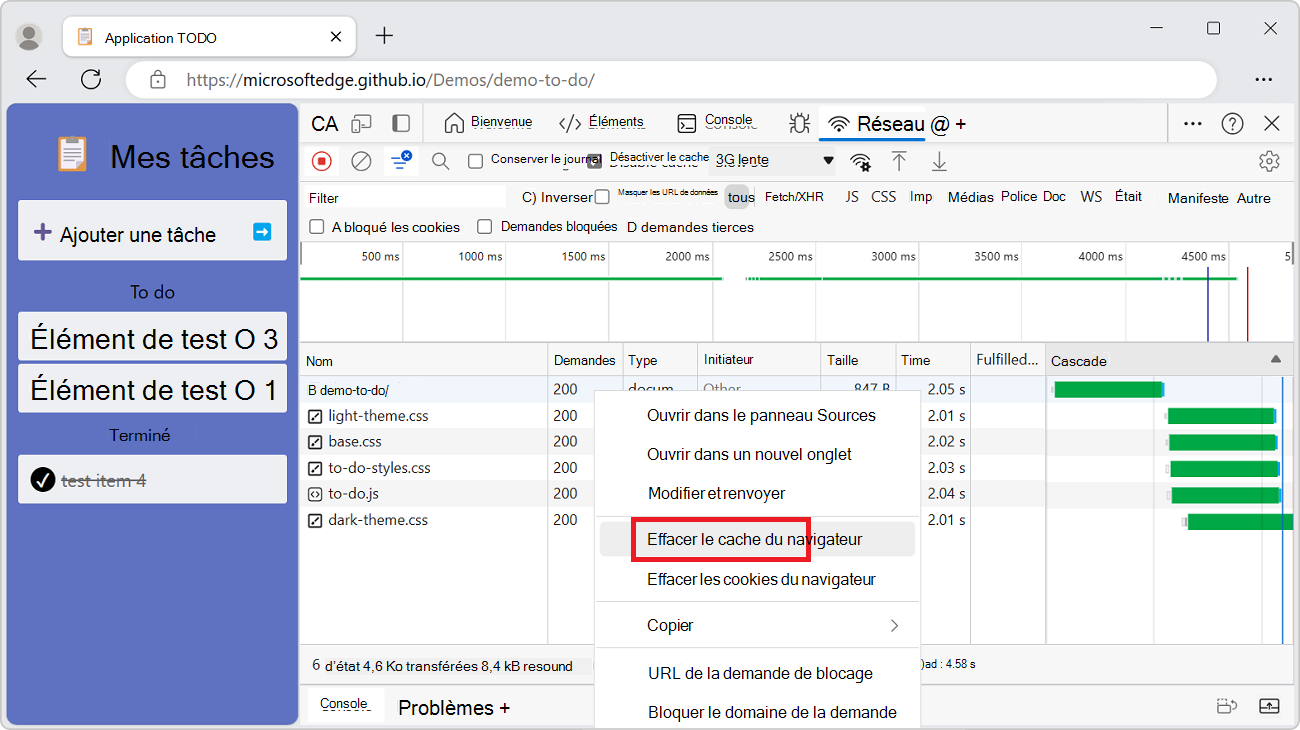This screenshot has width=1300, height=730.
Task: Open the bug icon tab in DevTools
Action: [799, 123]
